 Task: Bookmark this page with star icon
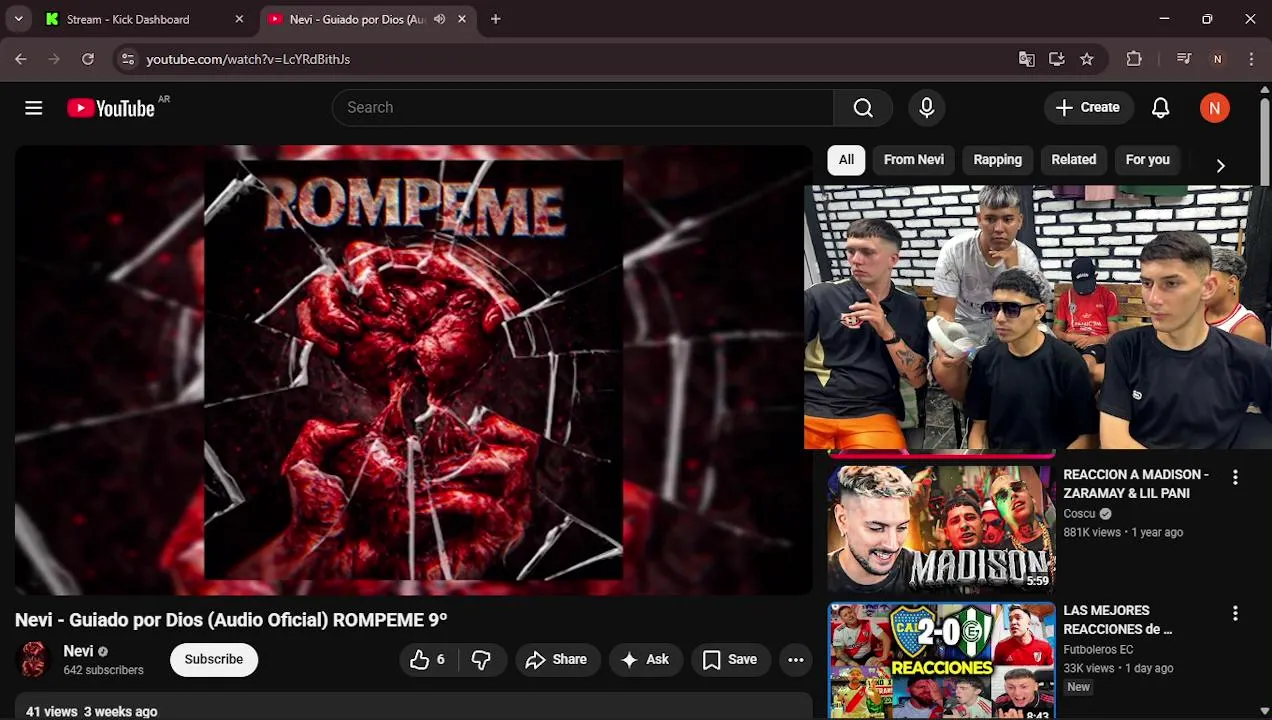pos(1086,59)
